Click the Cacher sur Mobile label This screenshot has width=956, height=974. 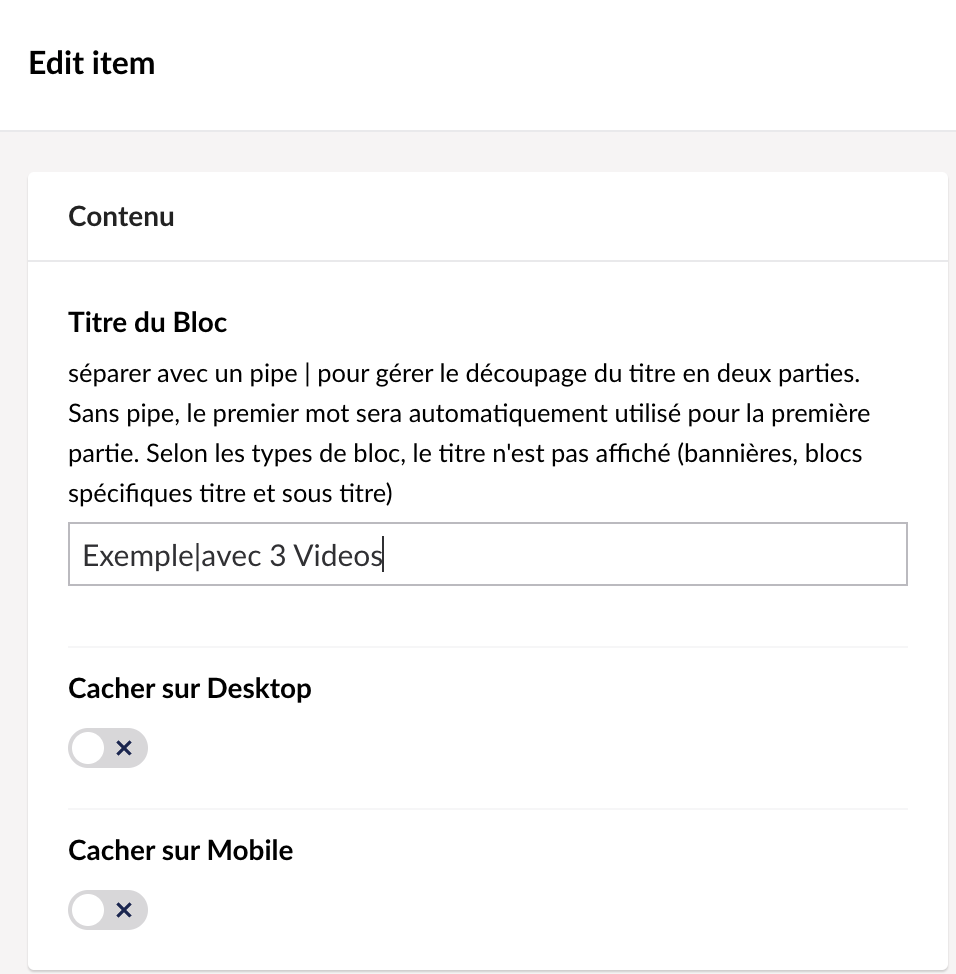(x=181, y=850)
